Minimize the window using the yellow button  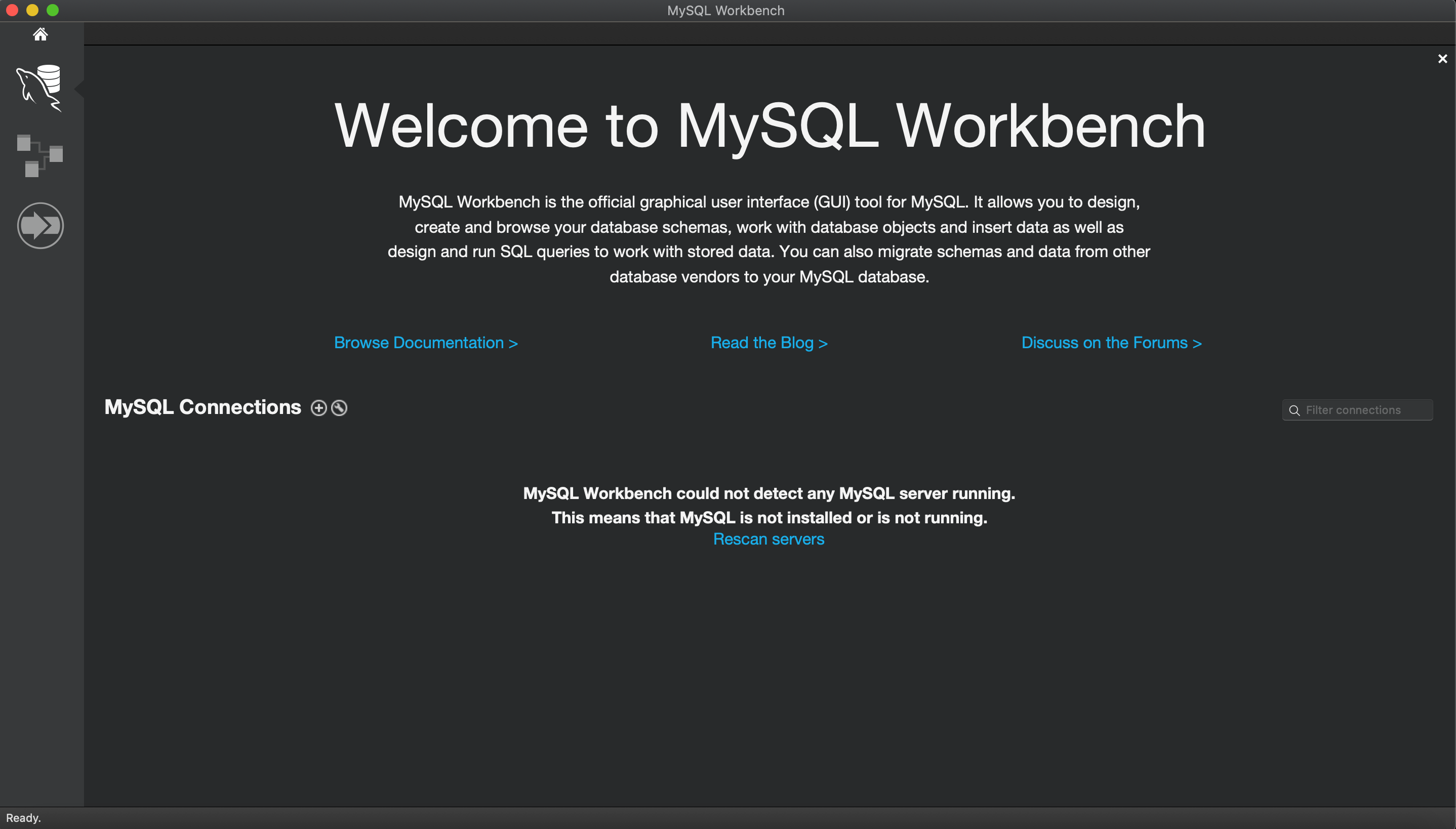[x=32, y=10]
